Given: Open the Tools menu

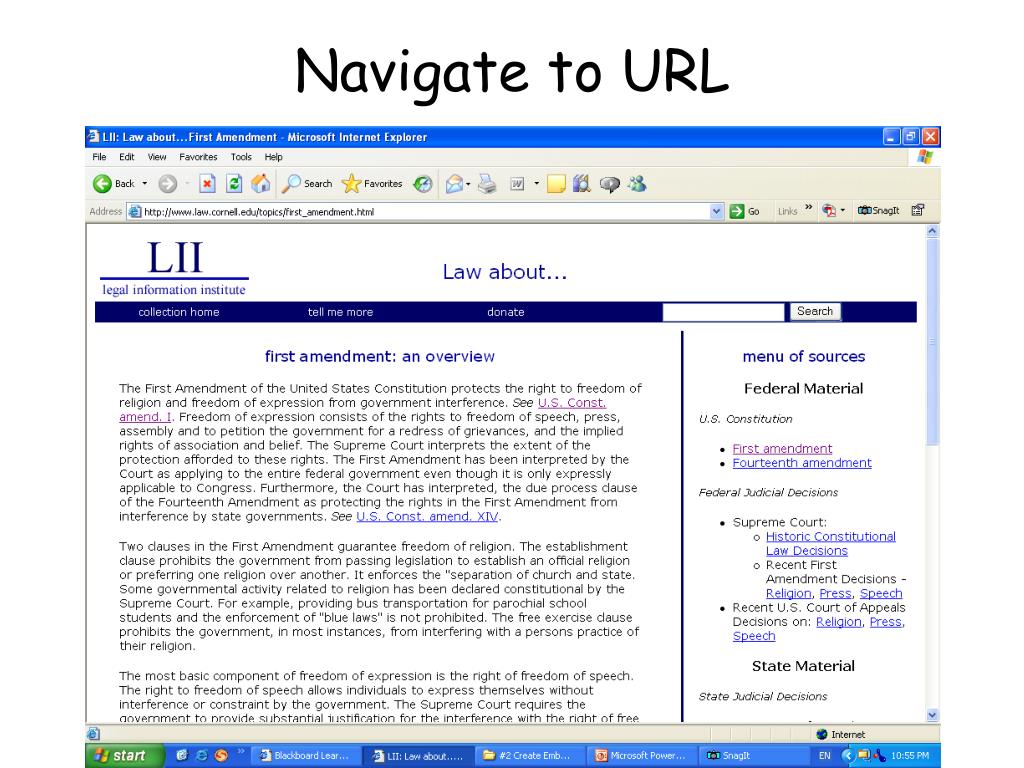Looking at the screenshot, I should [x=241, y=157].
